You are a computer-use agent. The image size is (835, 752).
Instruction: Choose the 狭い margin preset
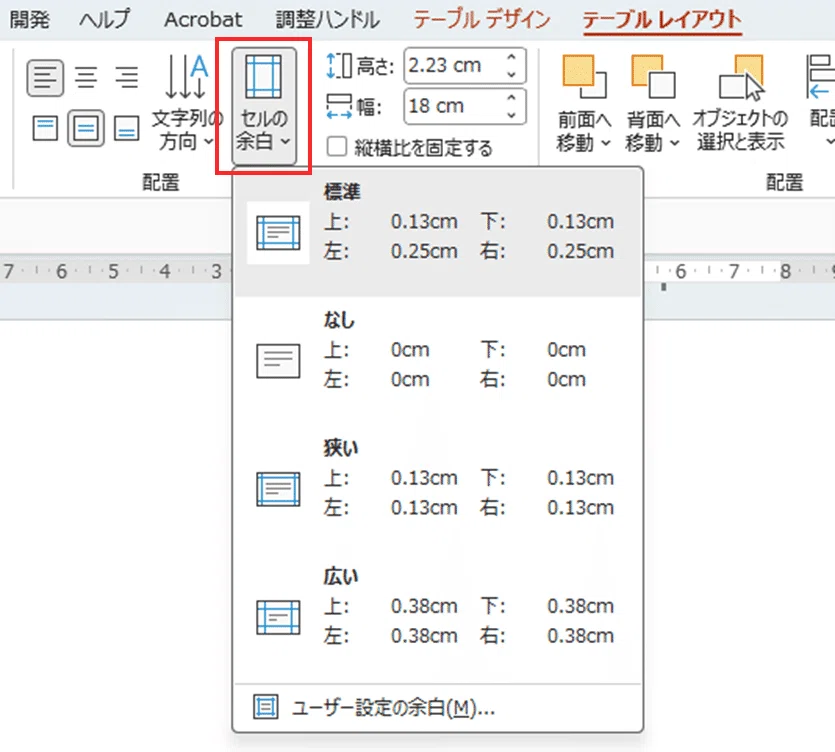[438, 489]
